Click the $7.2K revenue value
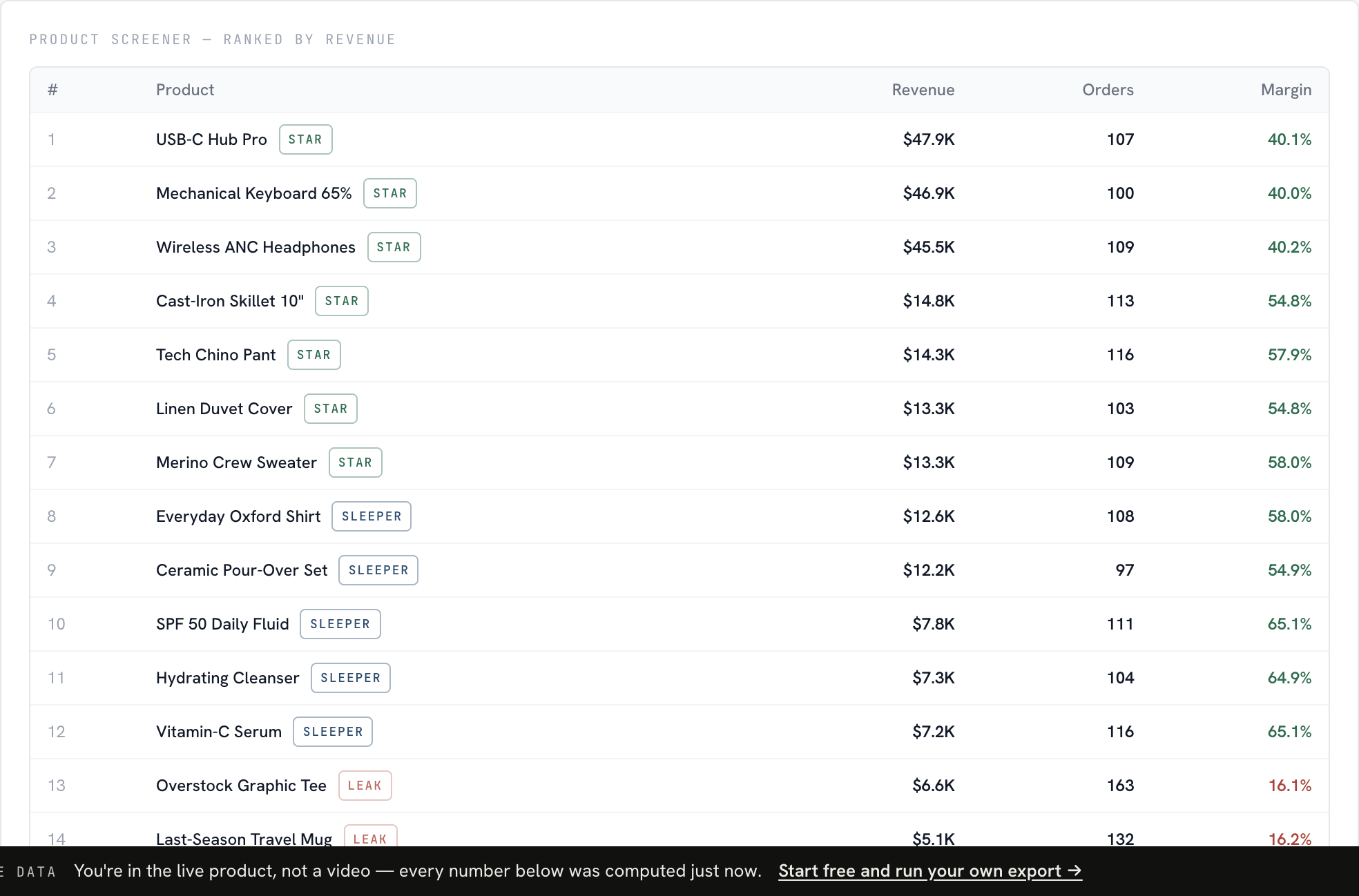Viewport: 1359px width, 896px height. (x=934, y=732)
